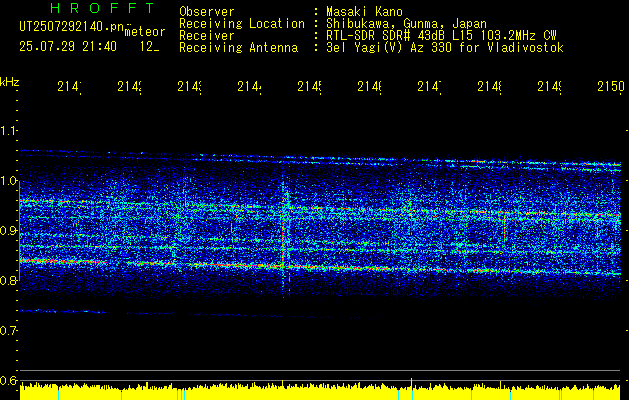Click the 'Receiver' field label
This screenshot has width=629, height=400.
[207, 36]
